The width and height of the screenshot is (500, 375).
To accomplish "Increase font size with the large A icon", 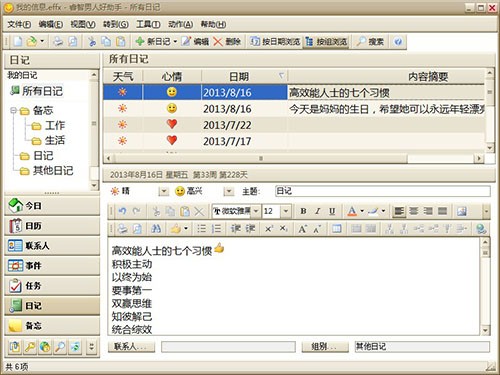I will 302,229.
